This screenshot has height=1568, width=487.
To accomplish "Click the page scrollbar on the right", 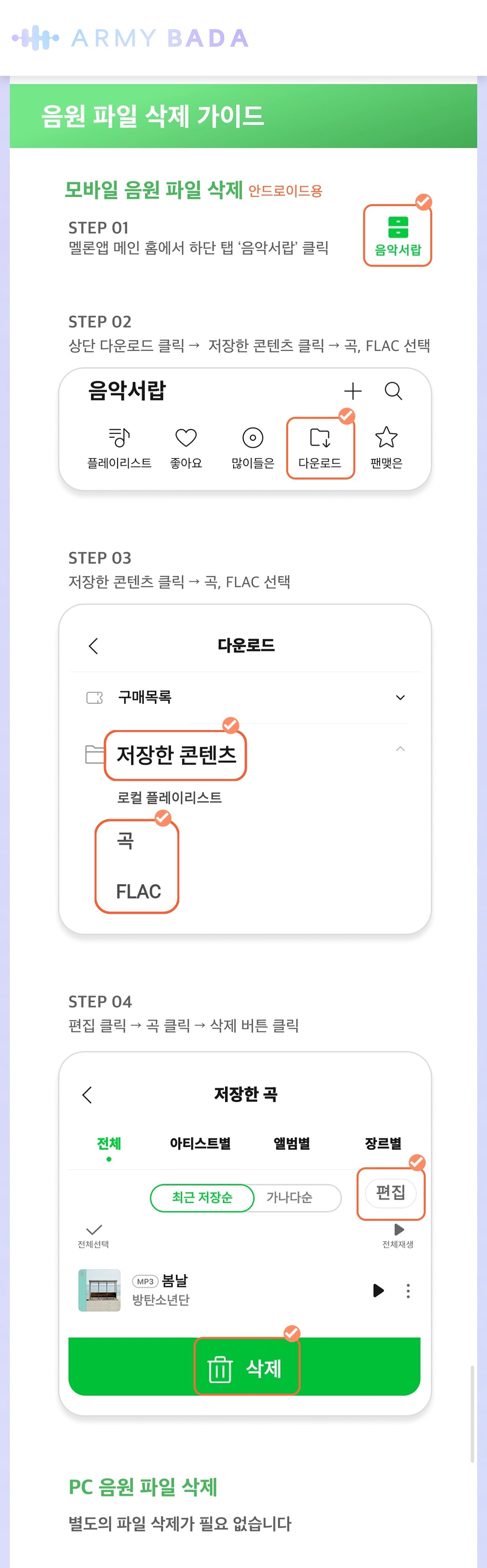I will (472, 1412).
